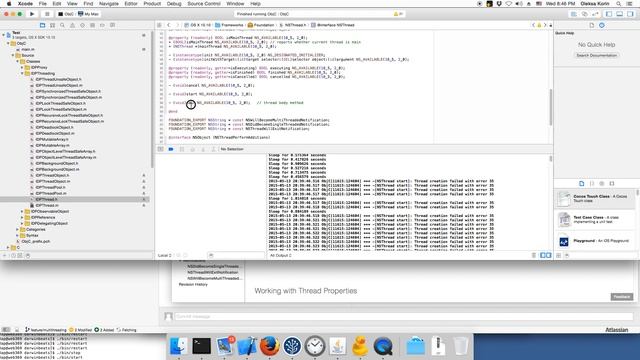640x360 pixels.
Task: Select Cocoa Touch Class template
Action: click(595, 199)
